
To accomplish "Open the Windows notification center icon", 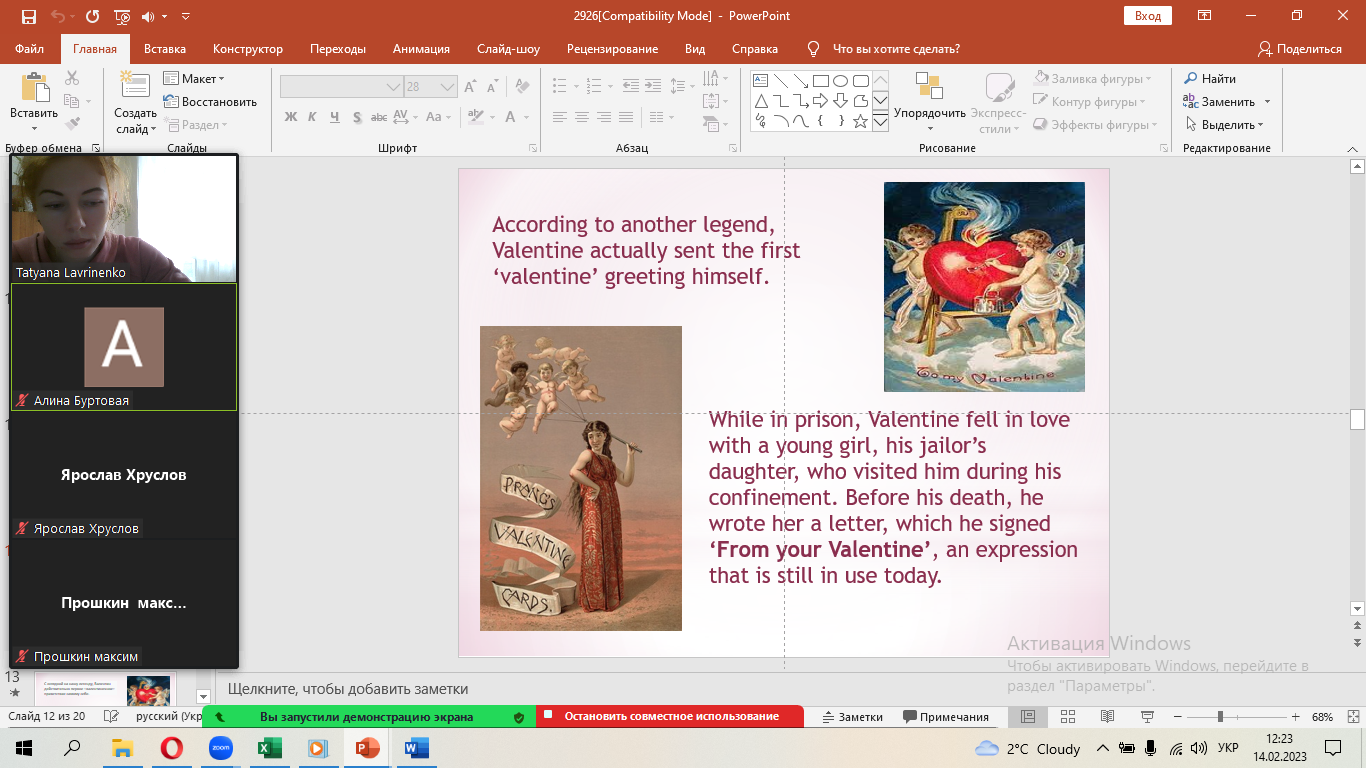I will pyautogui.click(x=1332, y=748).
